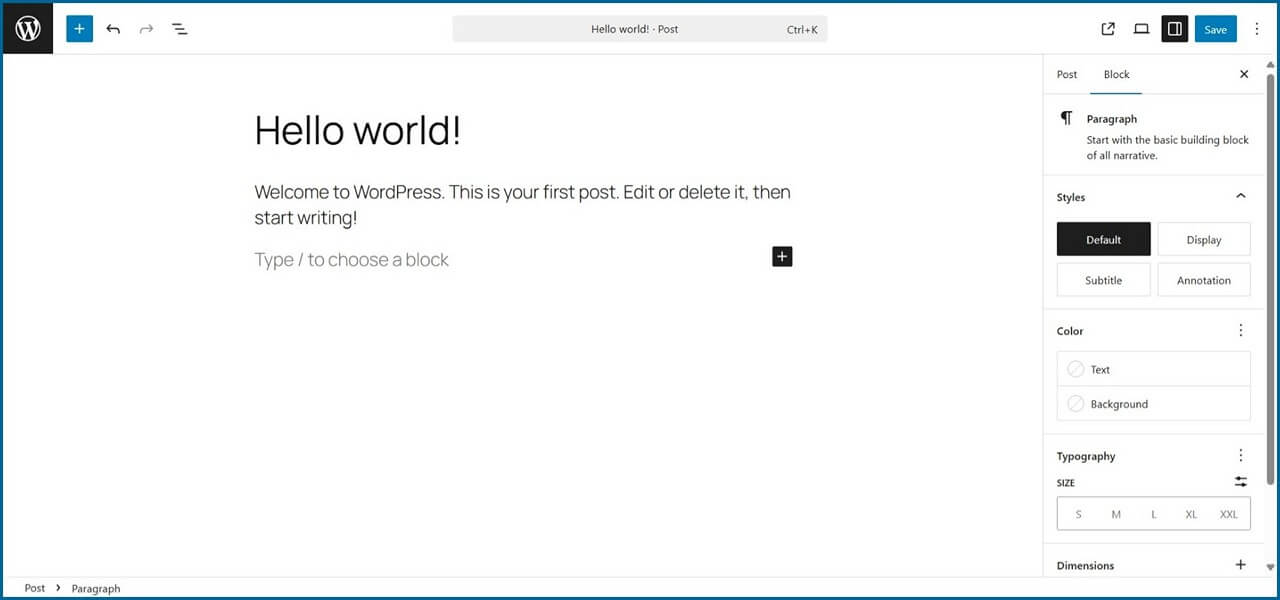Apply the Display paragraph style
The image size is (1280, 600).
click(1204, 239)
